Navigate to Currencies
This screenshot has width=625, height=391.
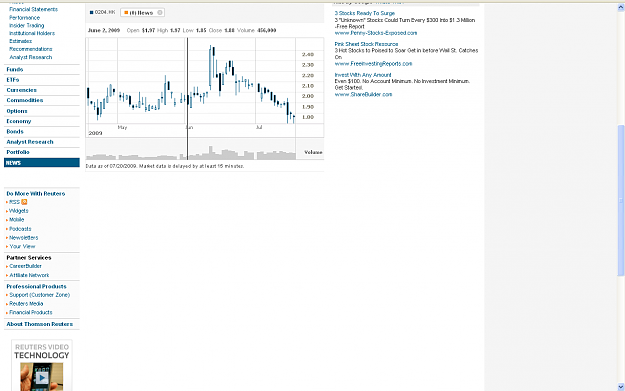[22, 90]
